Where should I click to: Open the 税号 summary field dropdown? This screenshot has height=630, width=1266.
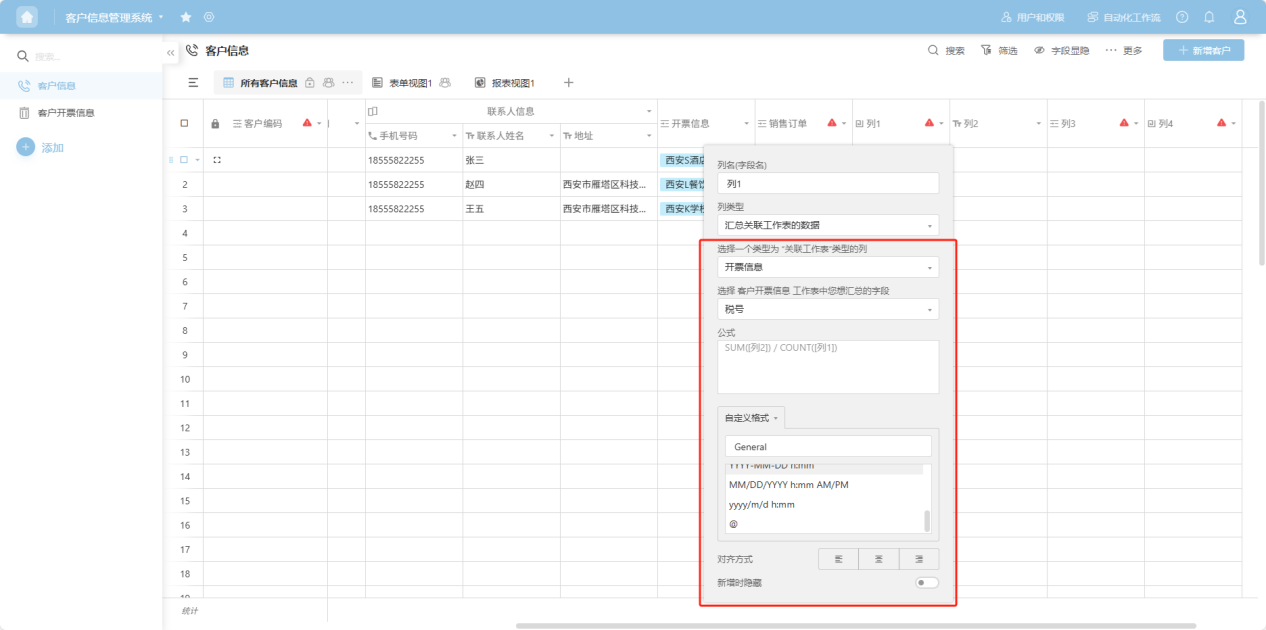pyautogui.click(x=828, y=310)
